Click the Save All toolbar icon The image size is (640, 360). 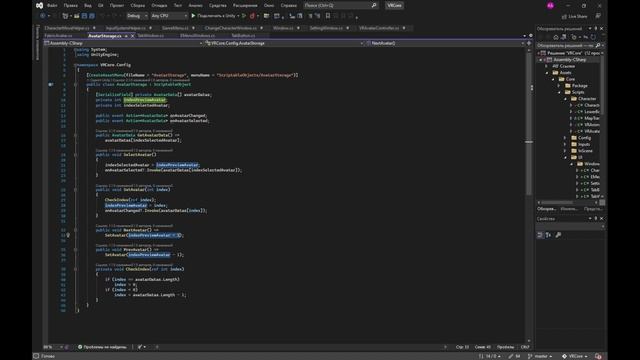click(92, 16)
